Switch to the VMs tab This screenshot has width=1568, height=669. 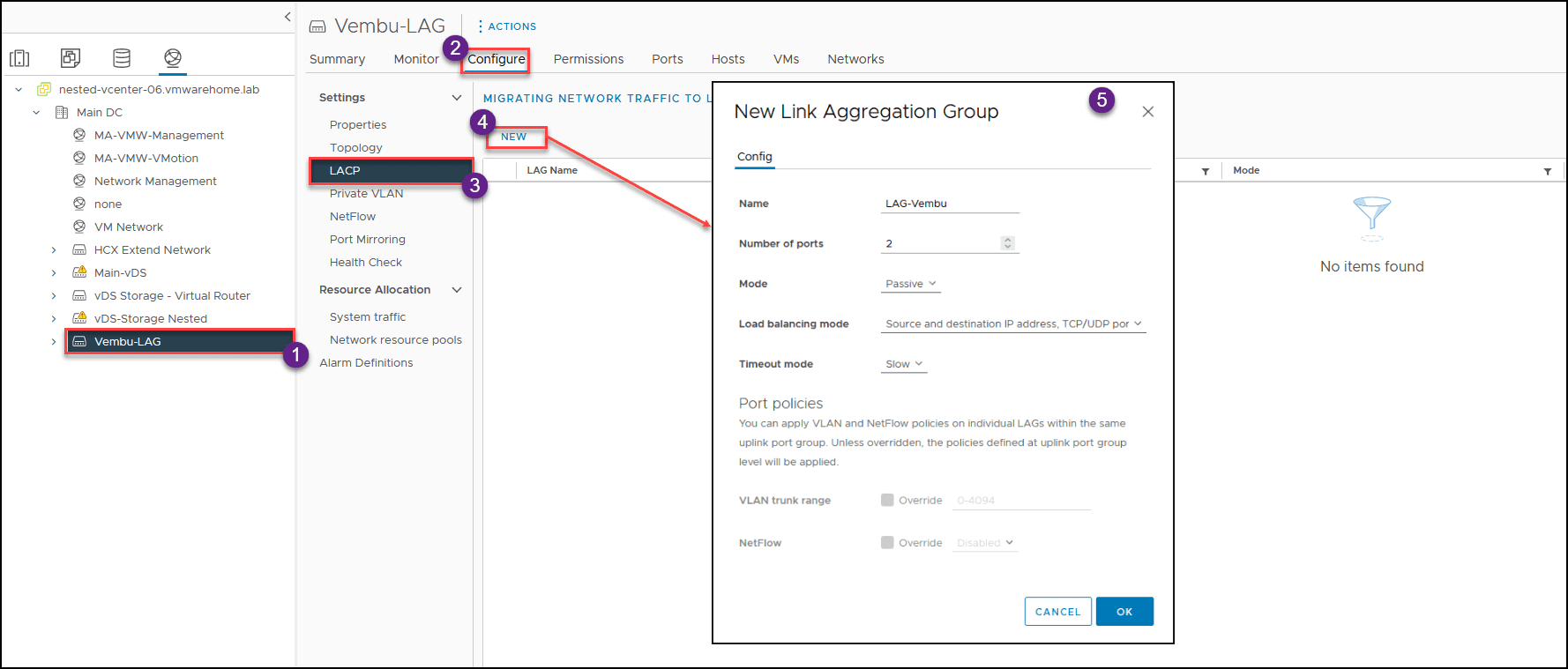786,59
